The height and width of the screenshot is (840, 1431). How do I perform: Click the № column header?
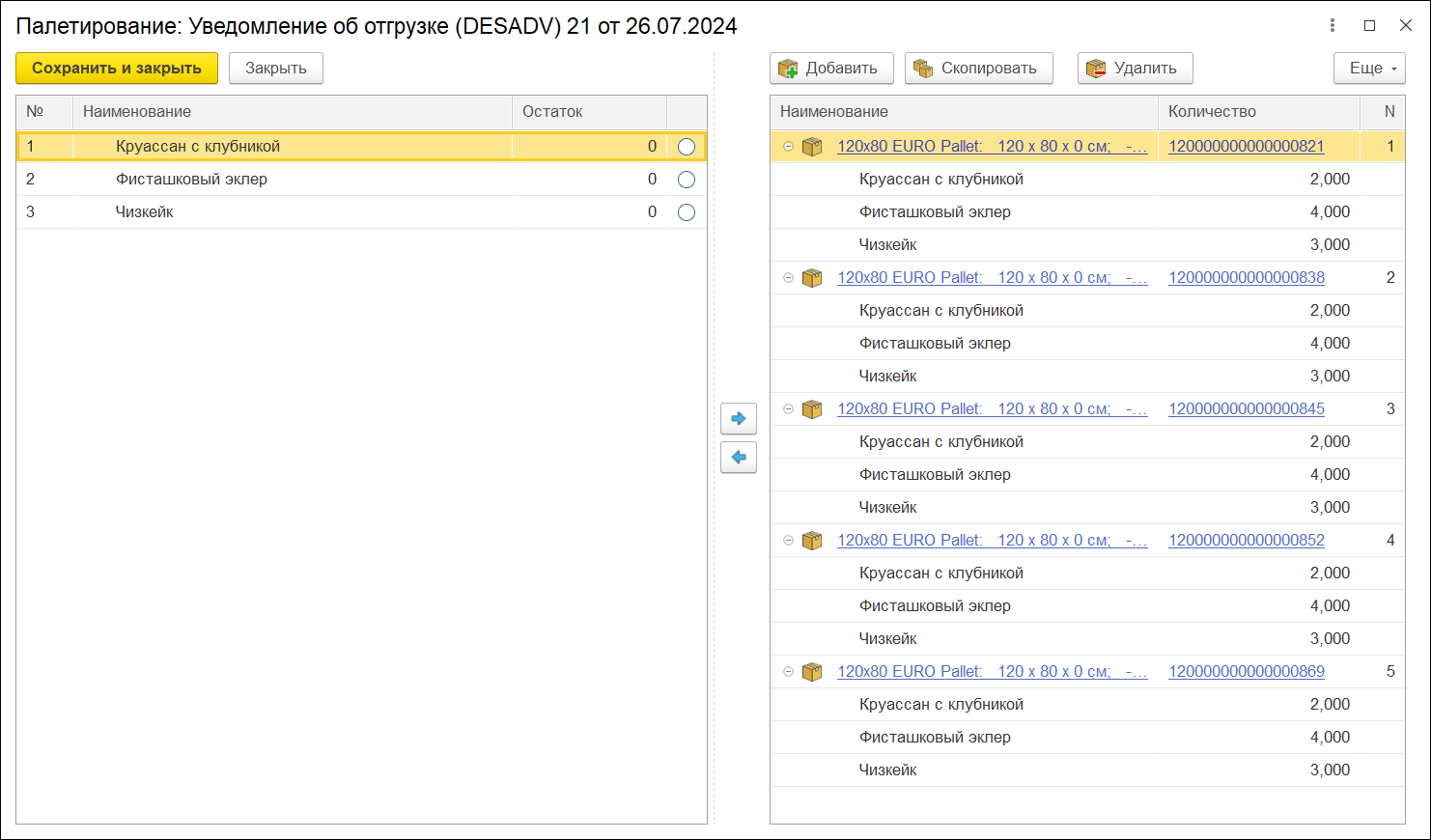44,112
